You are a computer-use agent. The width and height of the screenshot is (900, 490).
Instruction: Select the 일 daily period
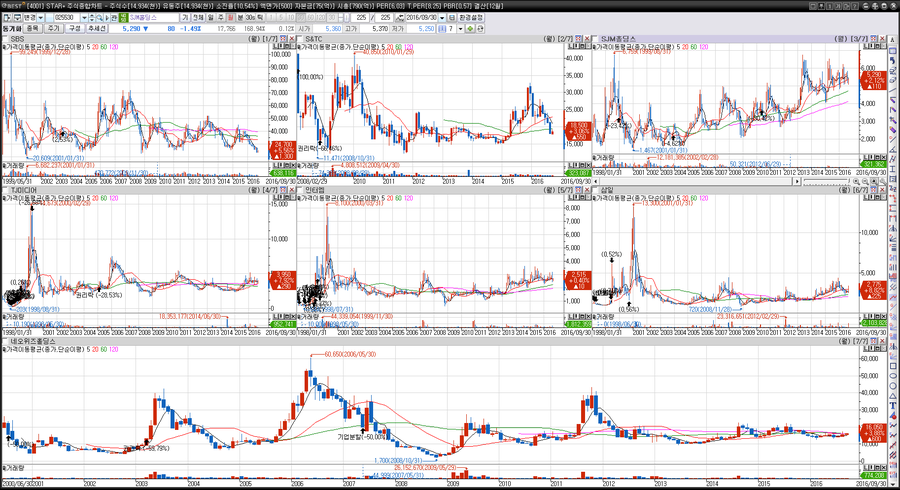(x=211, y=18)
